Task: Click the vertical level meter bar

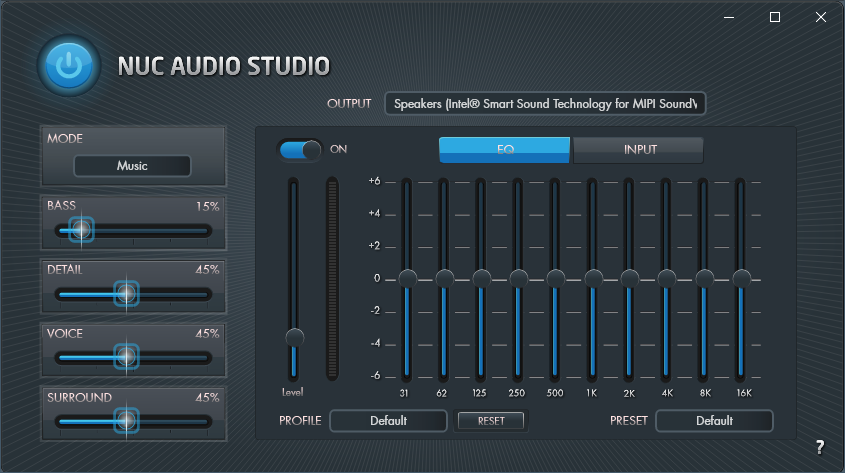Action: [x=333, y=279]
